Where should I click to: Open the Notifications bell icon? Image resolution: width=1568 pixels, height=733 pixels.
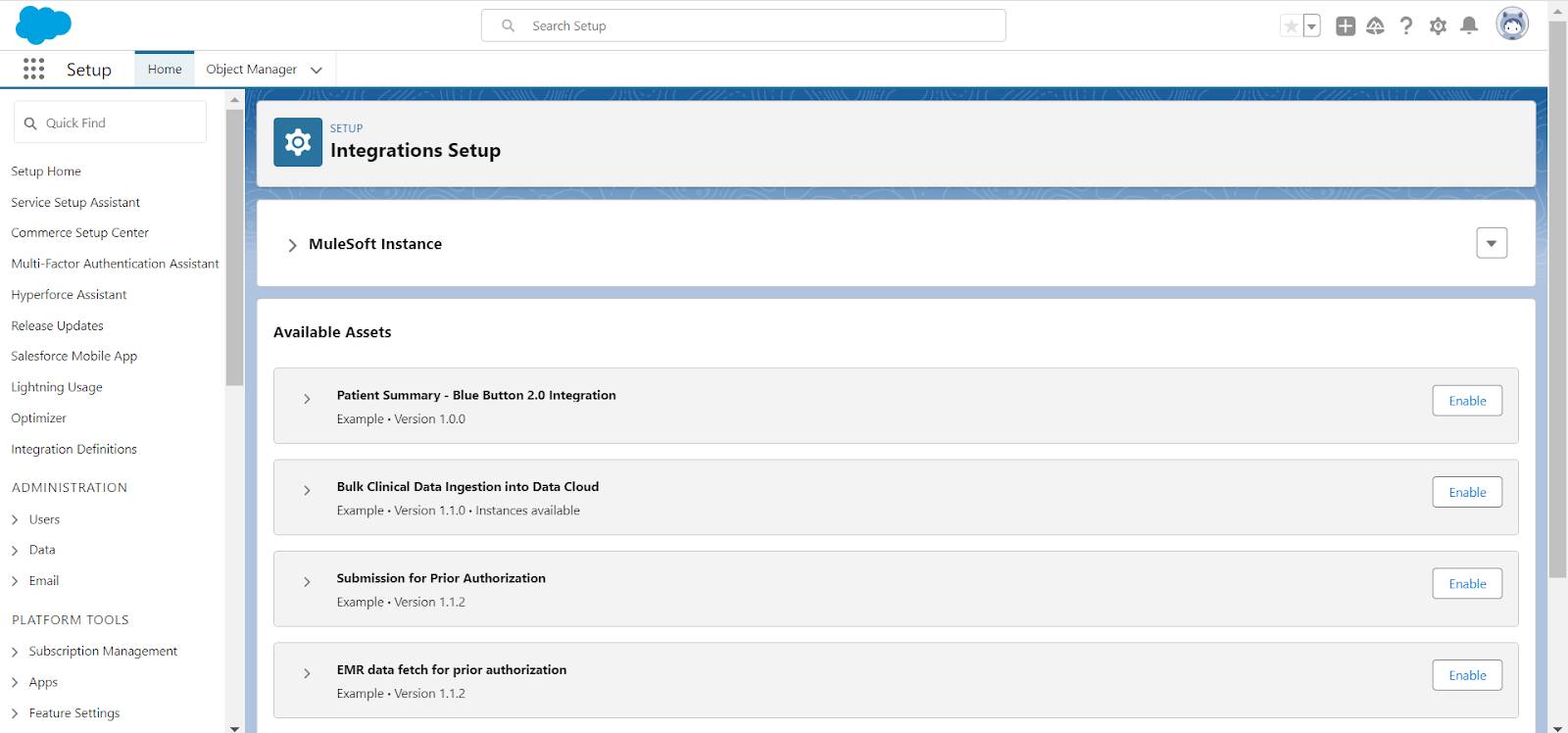[1469, 26]
